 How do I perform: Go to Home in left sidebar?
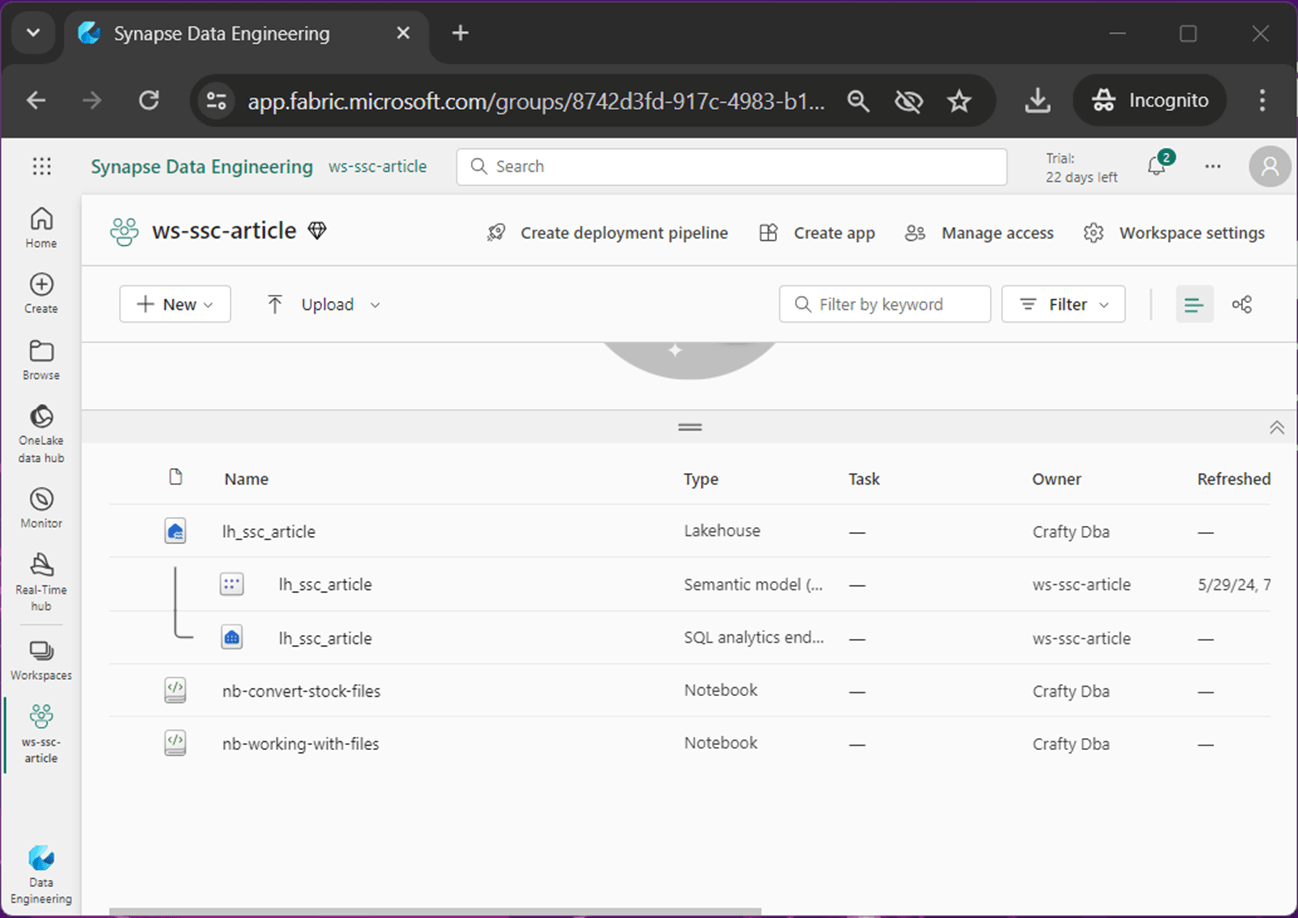(41, 227)
